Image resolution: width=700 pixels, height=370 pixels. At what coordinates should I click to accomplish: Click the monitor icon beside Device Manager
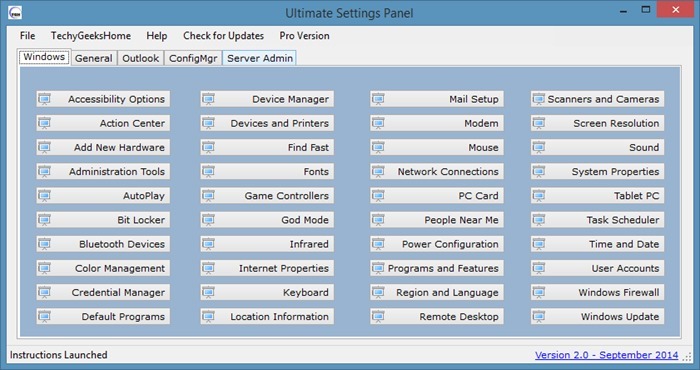[208, 99]
